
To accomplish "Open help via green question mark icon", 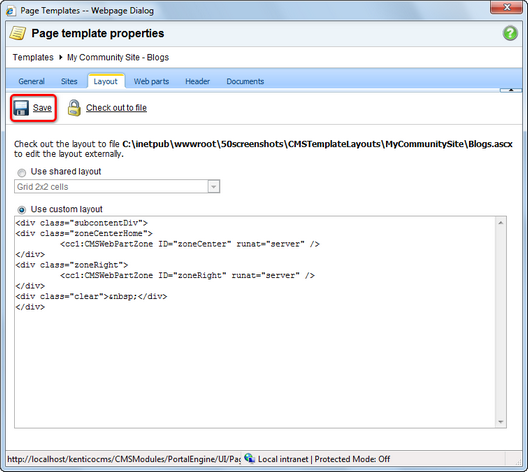I will coord(510,33).
